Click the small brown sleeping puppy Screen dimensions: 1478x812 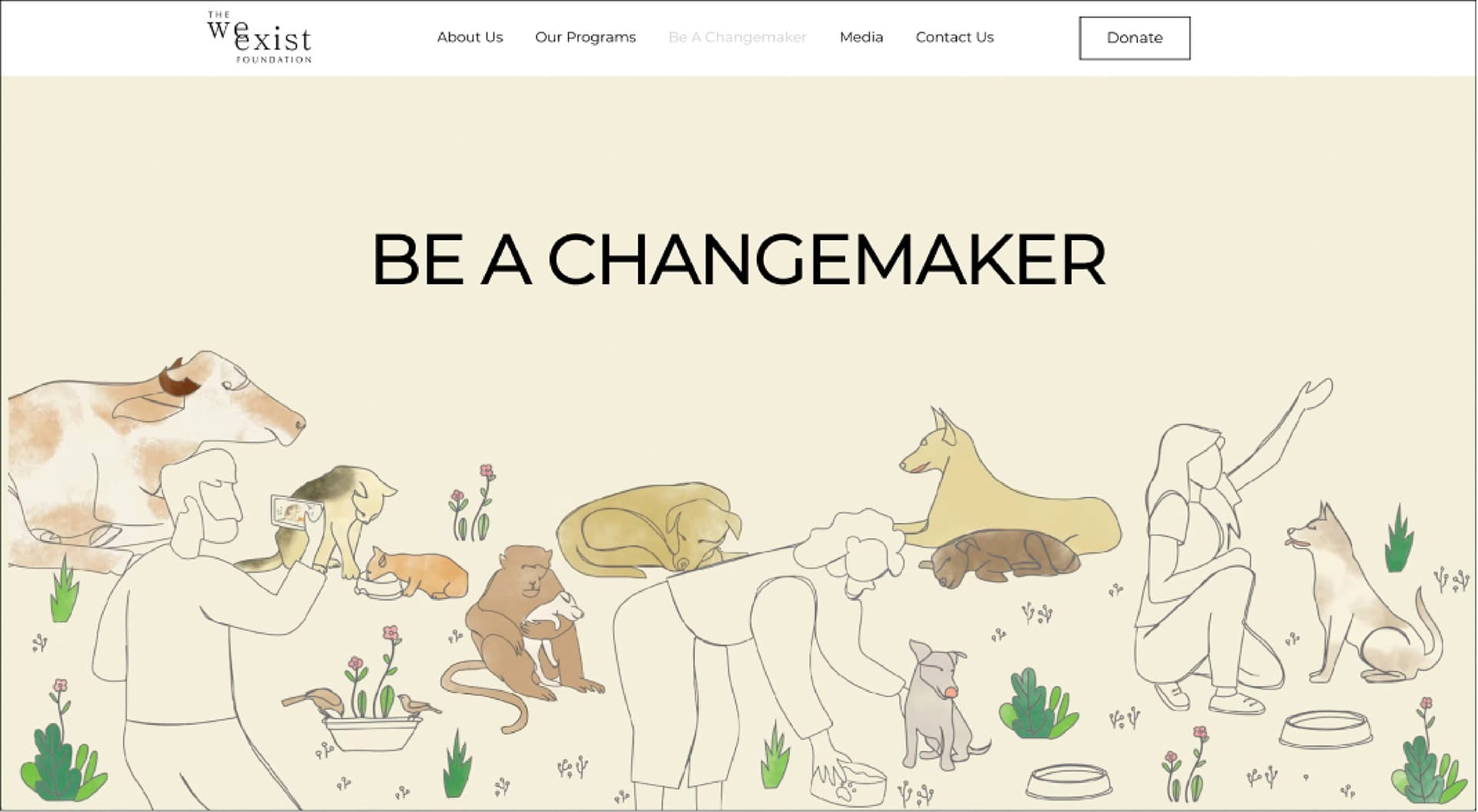(1001, 558)
